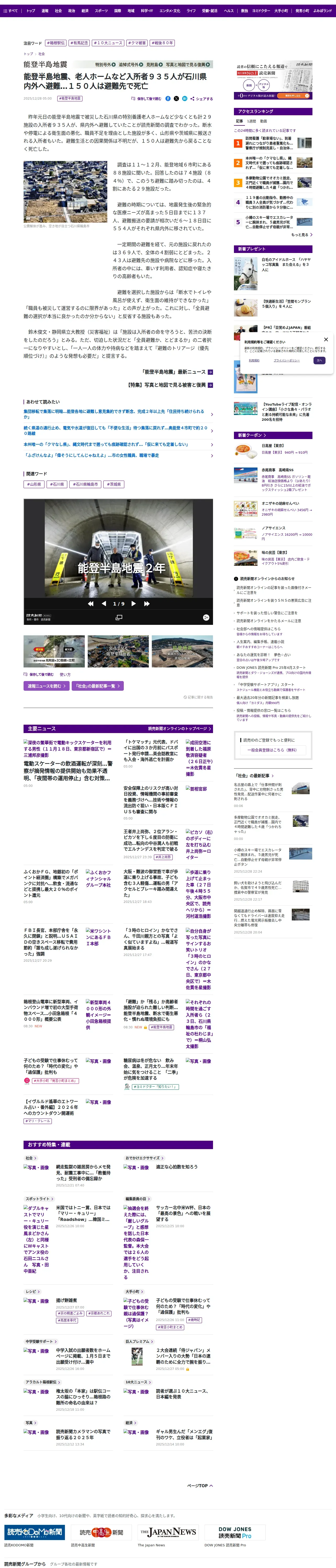Image resolution: width=336 pixels, height=1568 pixels.
Task: Click the round share icon on the slideshow
Action: [x=206, y=617]
